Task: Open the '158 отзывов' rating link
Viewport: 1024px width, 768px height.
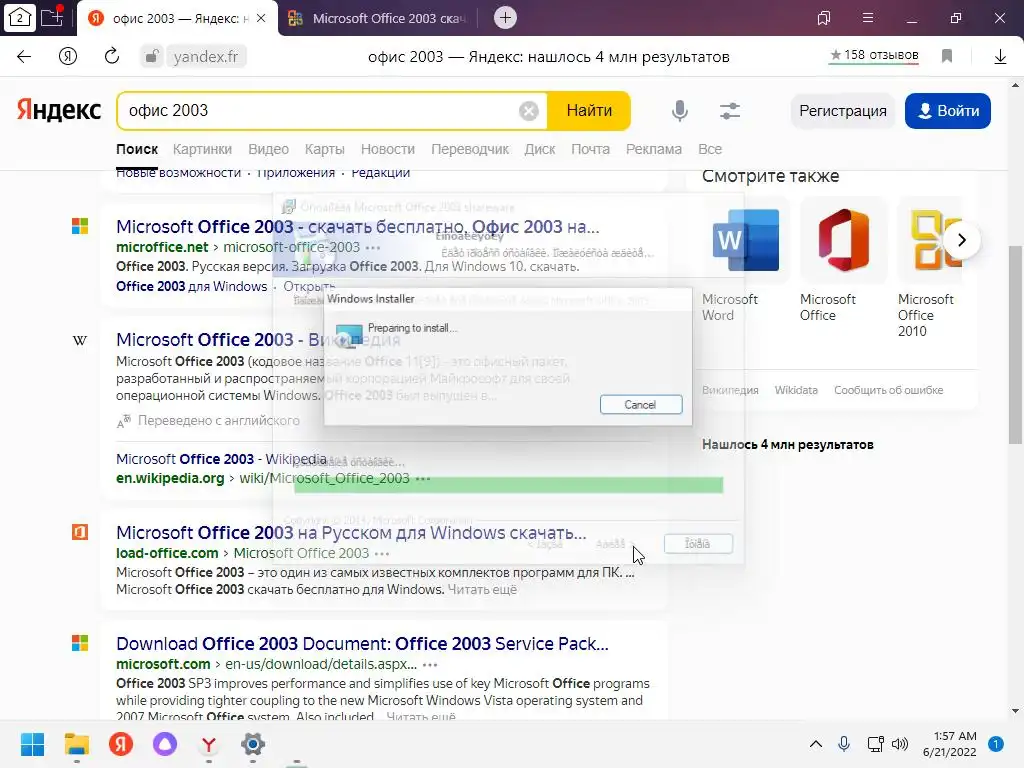Action: coord(874,55)
